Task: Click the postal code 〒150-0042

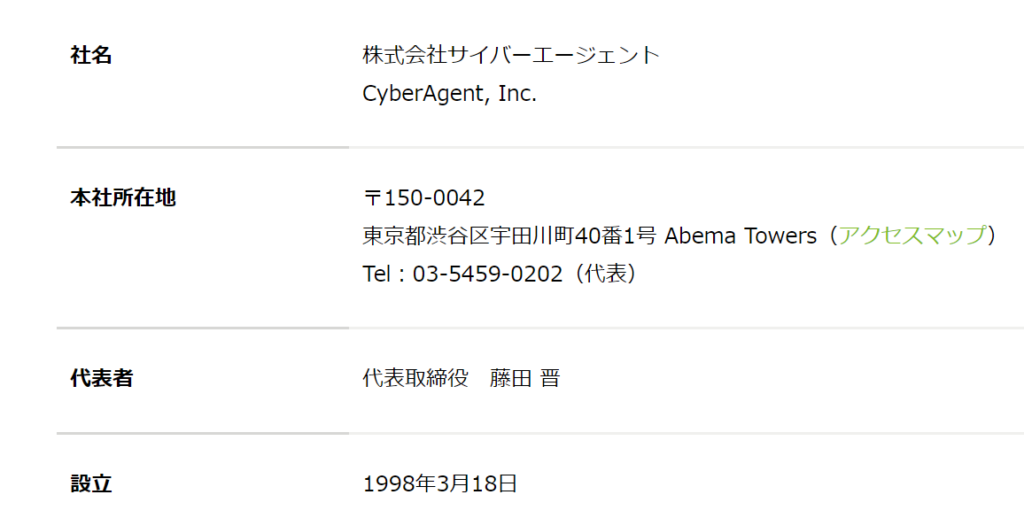Action: [424, 197]
